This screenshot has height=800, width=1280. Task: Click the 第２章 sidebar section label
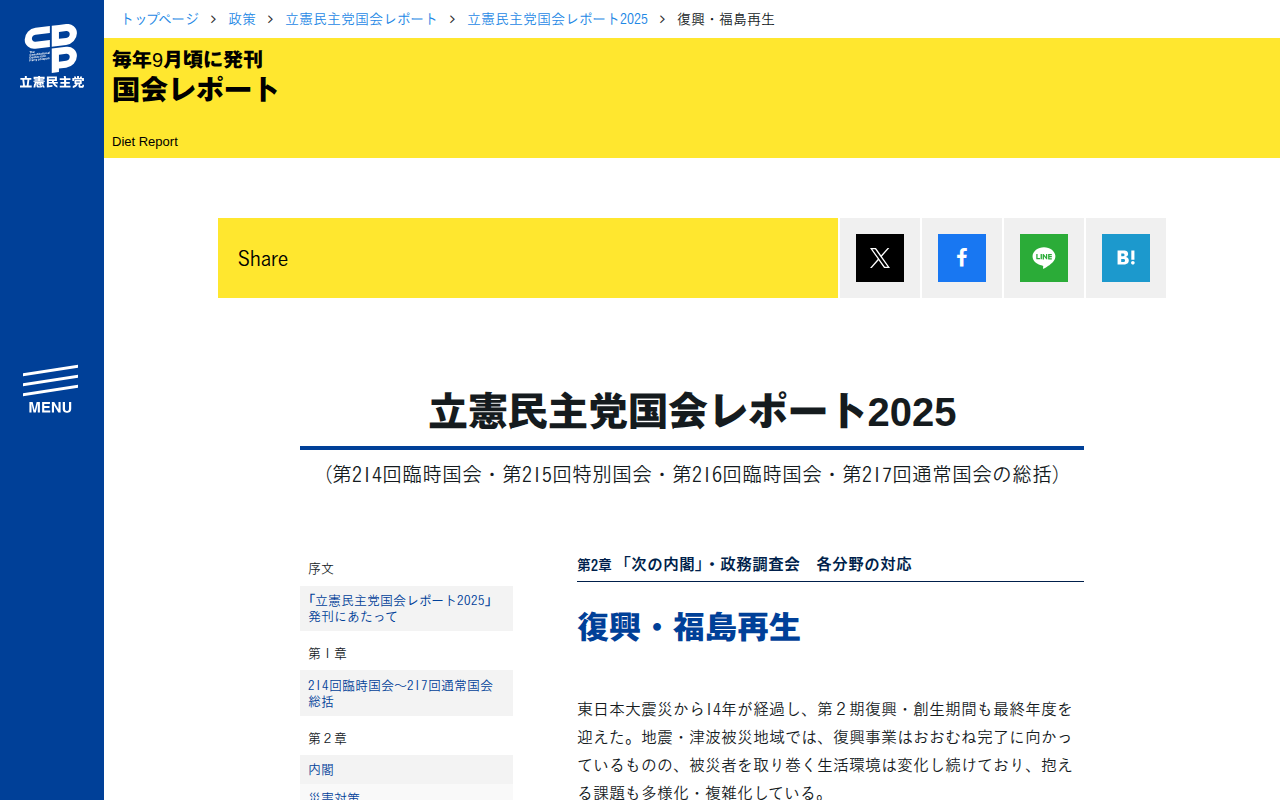(327, 738)
